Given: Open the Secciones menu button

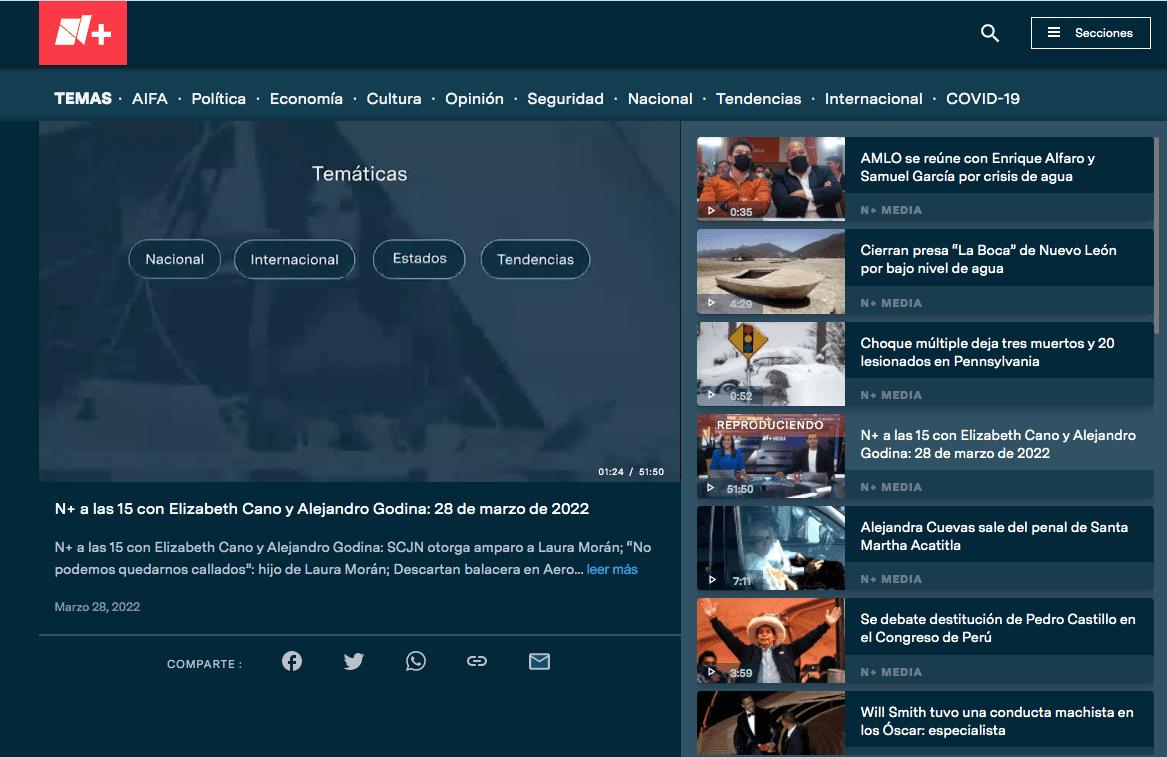Looking at the screenshot, I should pos(1090,33).
